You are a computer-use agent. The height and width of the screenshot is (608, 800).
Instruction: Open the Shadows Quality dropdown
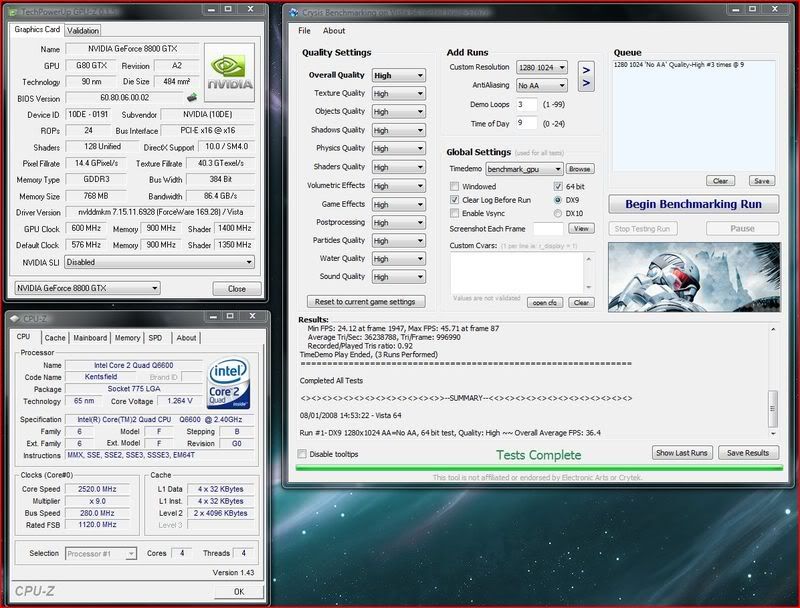(398, 131)
